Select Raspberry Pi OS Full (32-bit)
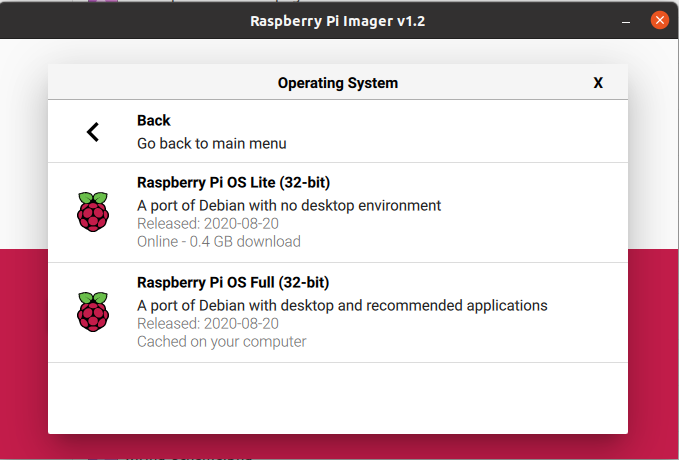The image size is (679, 460). [338, 313]
